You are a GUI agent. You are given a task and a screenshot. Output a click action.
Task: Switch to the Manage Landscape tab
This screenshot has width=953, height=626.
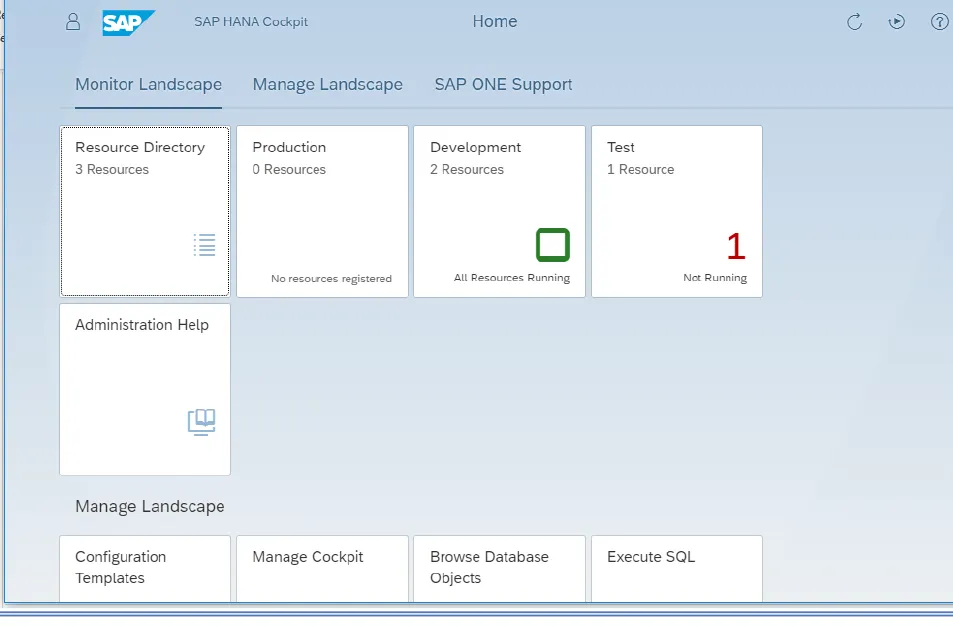[x=328, y=84]
